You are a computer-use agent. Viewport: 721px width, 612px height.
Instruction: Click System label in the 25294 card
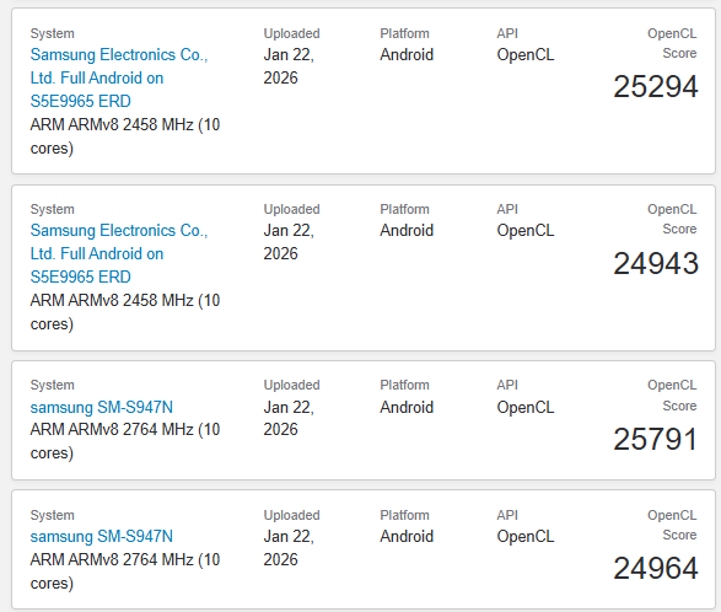click(x=52, y=34)
